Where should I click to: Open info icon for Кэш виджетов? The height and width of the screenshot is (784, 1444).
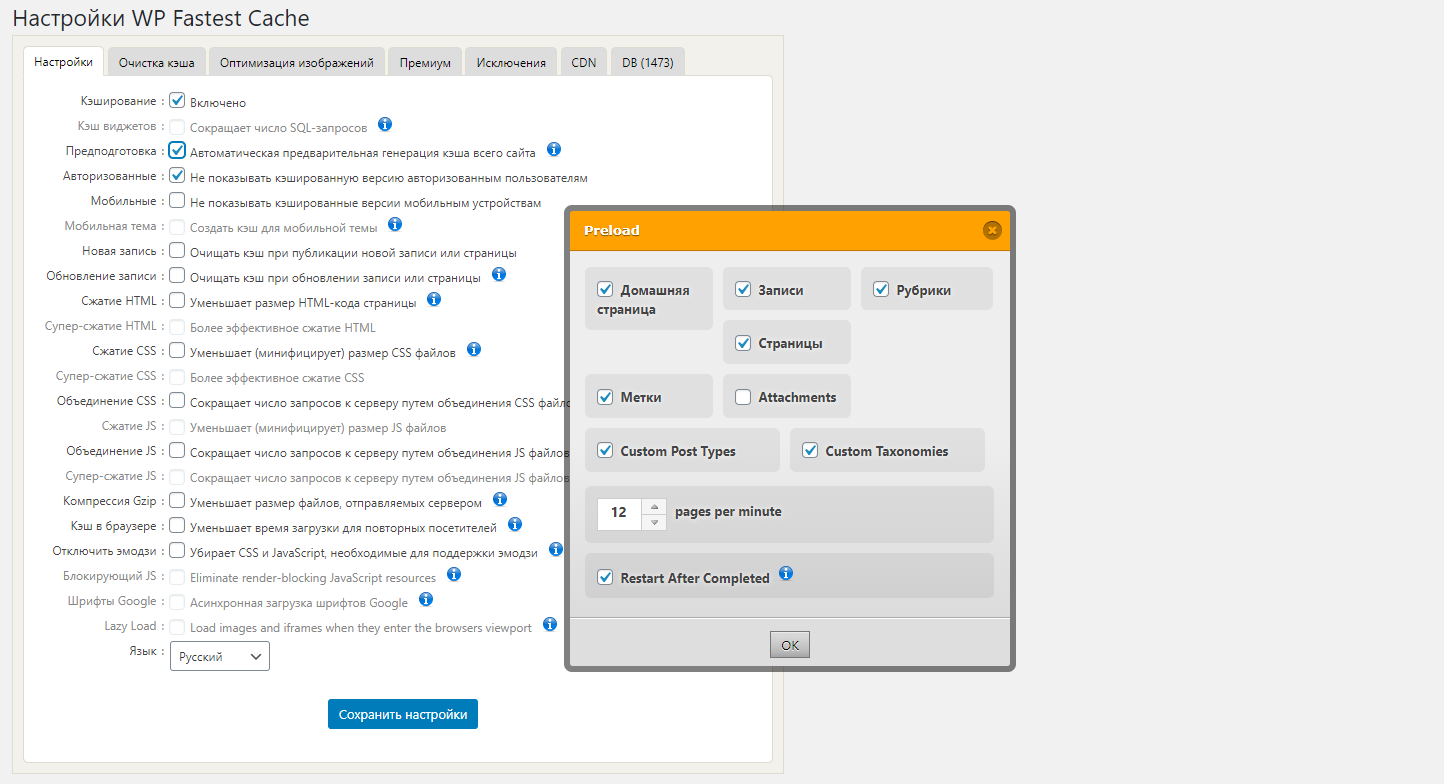[385, 125]
